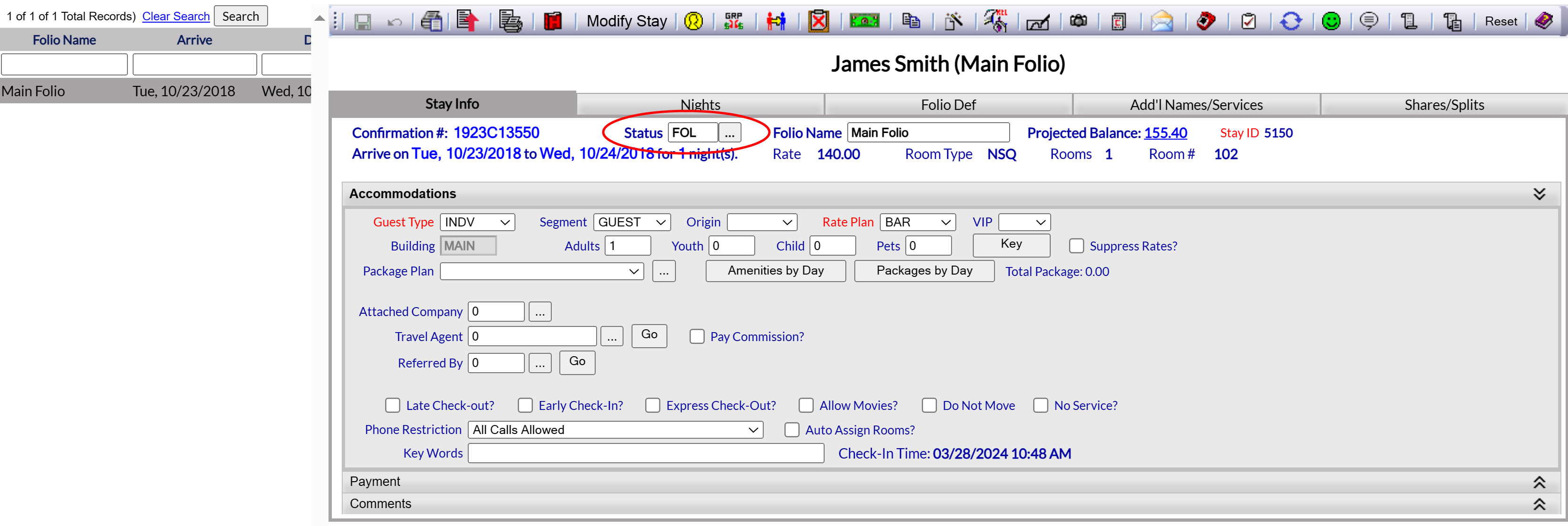Switch to the Folio Def tab
Image resolution: width=1568 pixels, height=526 pixels.
click(x=948, y=105)
